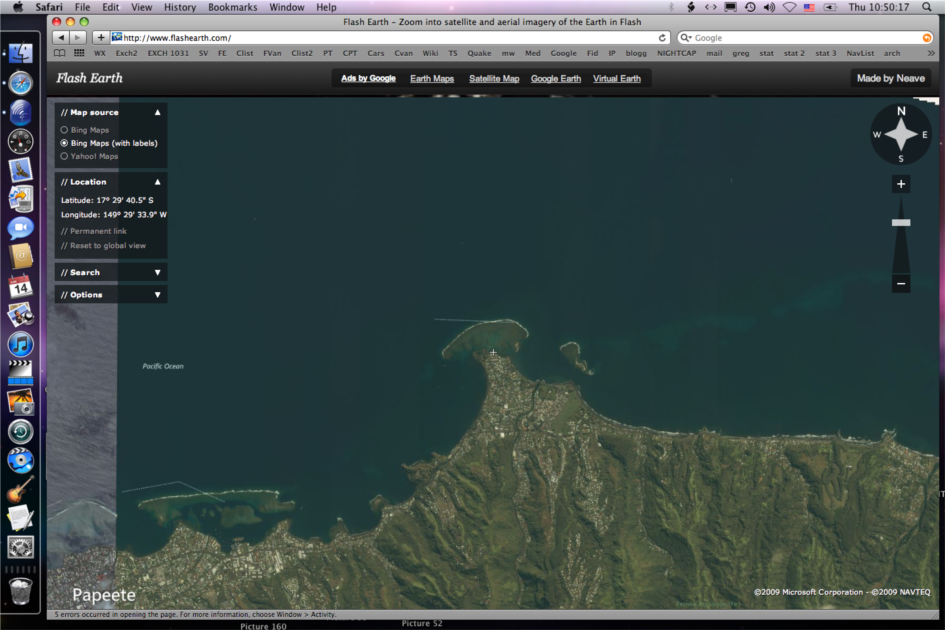Viewport: 945px width, 630px height.
Task: Click the zoom slider handle
Action: (901, 223)
